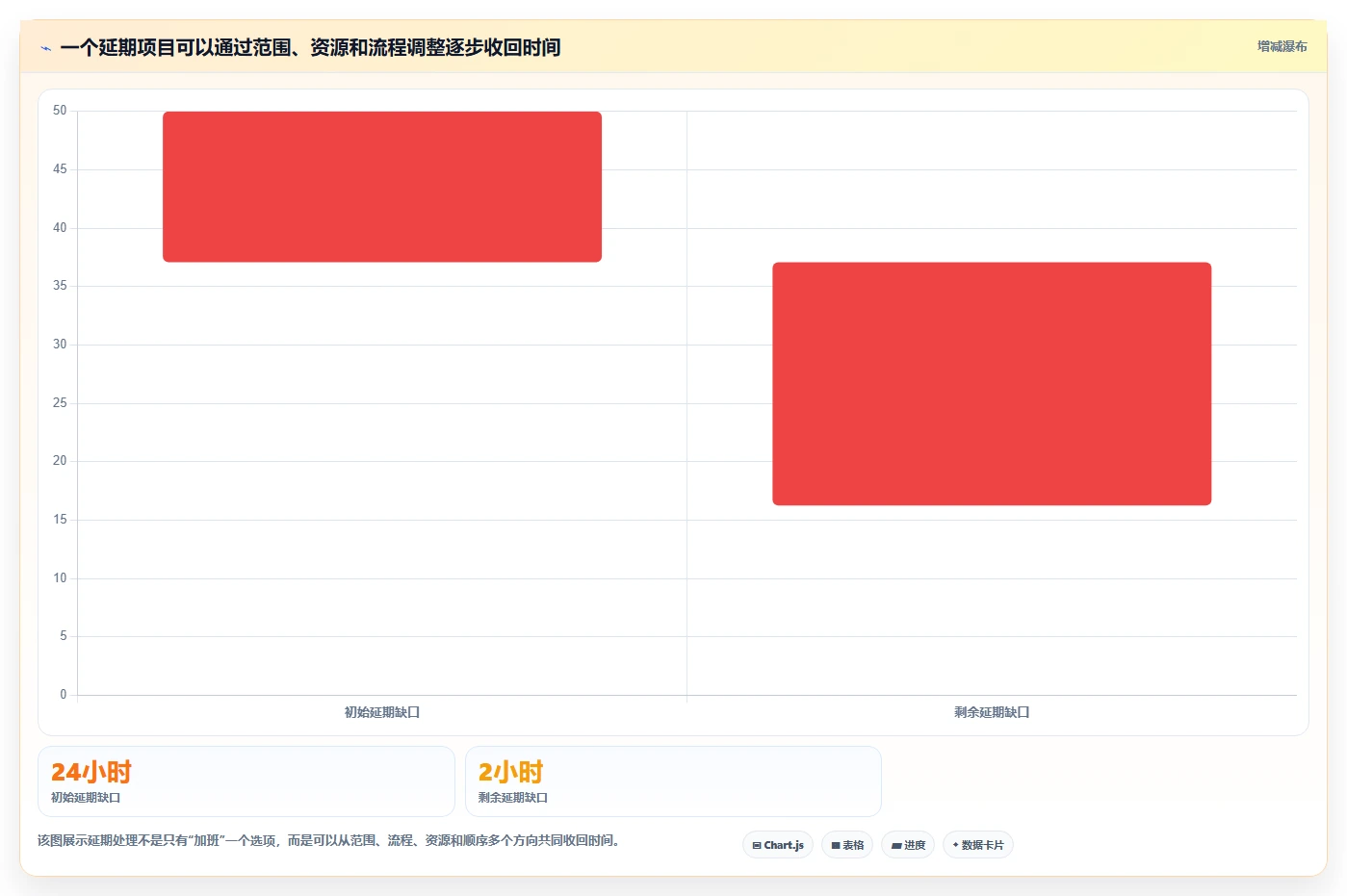The width and height of the screenshot is (1347, 896).
Task: Click the red bar above 初始延期缺口
Action: tap(382, 187)
